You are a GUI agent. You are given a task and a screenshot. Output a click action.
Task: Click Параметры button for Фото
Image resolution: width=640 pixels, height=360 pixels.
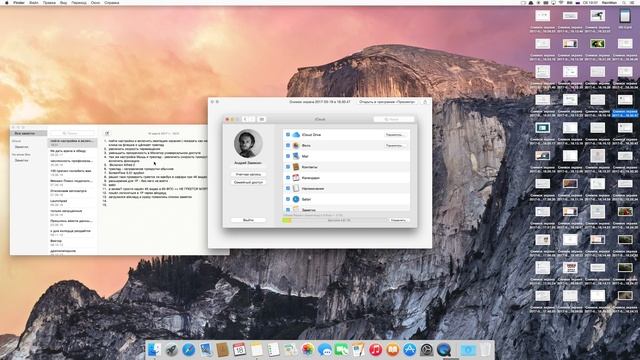click(x=395, y=145)
